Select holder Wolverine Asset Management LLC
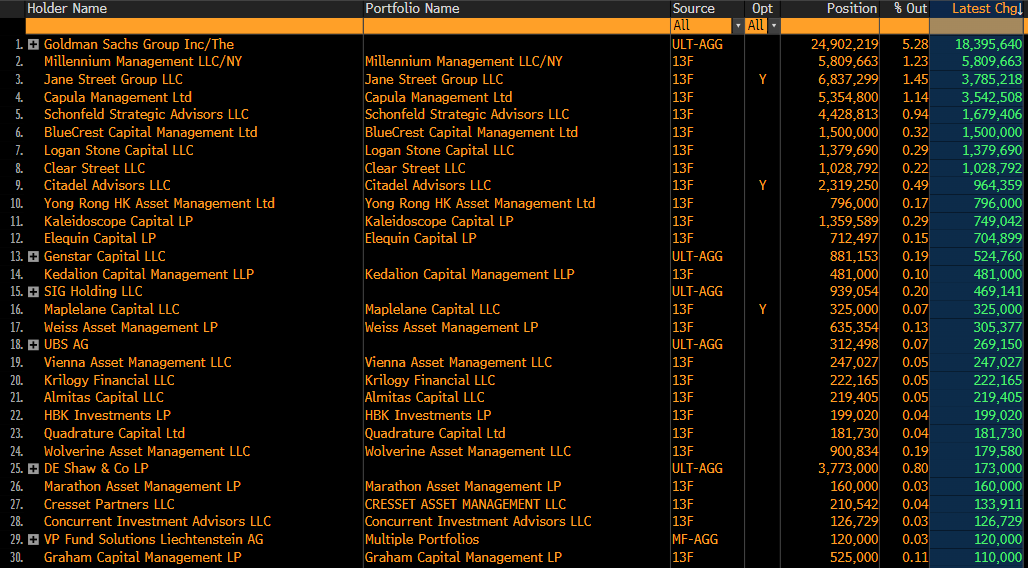The image size is (1028, 568). [x=147, y=451]
